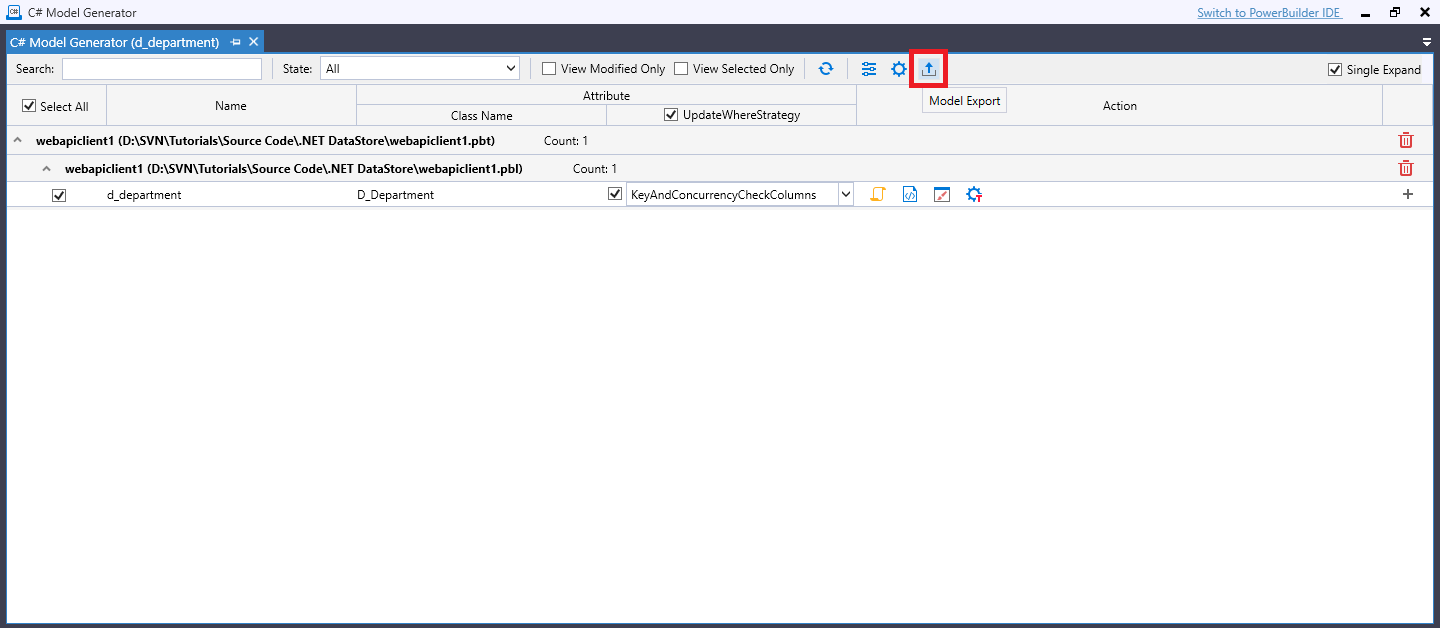Viewport: 1440px width, 628px height.
Task: Open the State filter dropdown
Action: (512, 68)
